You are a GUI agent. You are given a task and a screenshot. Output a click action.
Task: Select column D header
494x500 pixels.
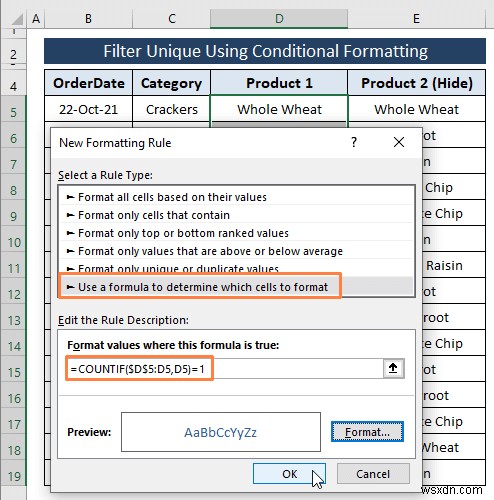(x=279, y=19)
